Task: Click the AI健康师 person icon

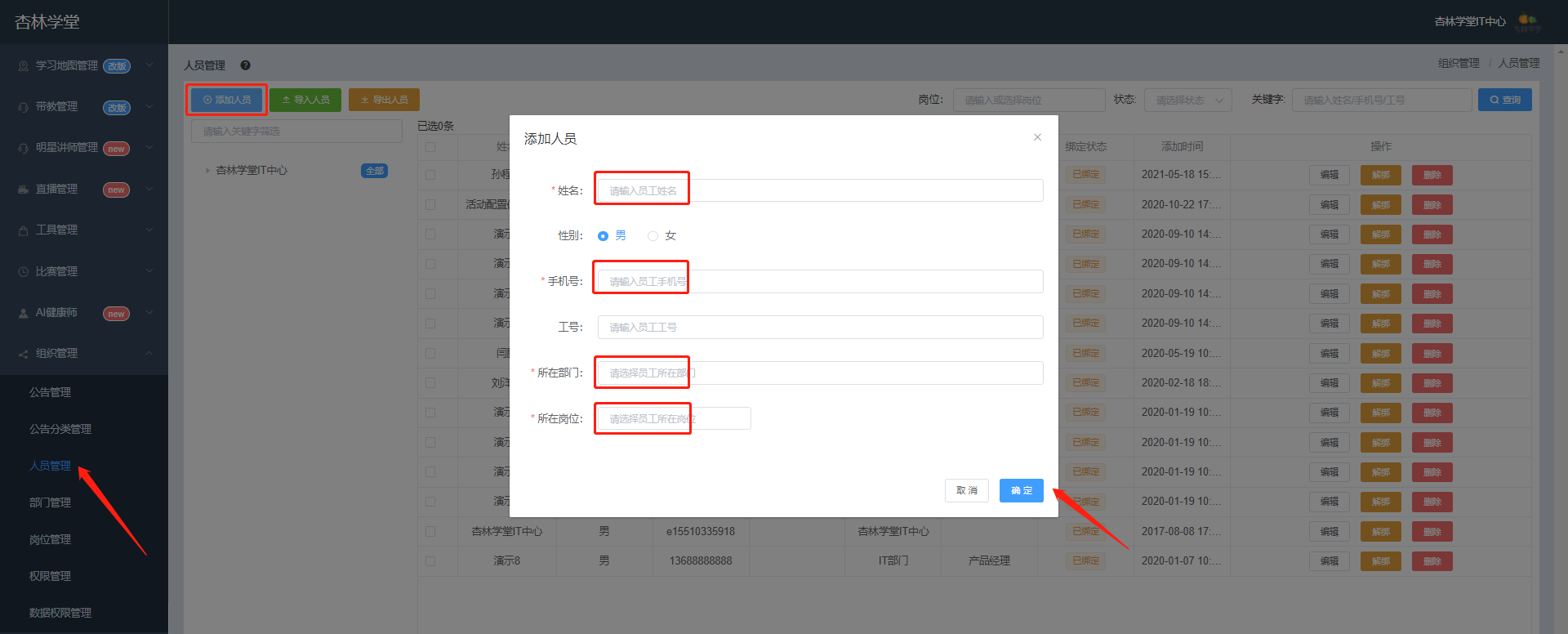Action: 23,313
